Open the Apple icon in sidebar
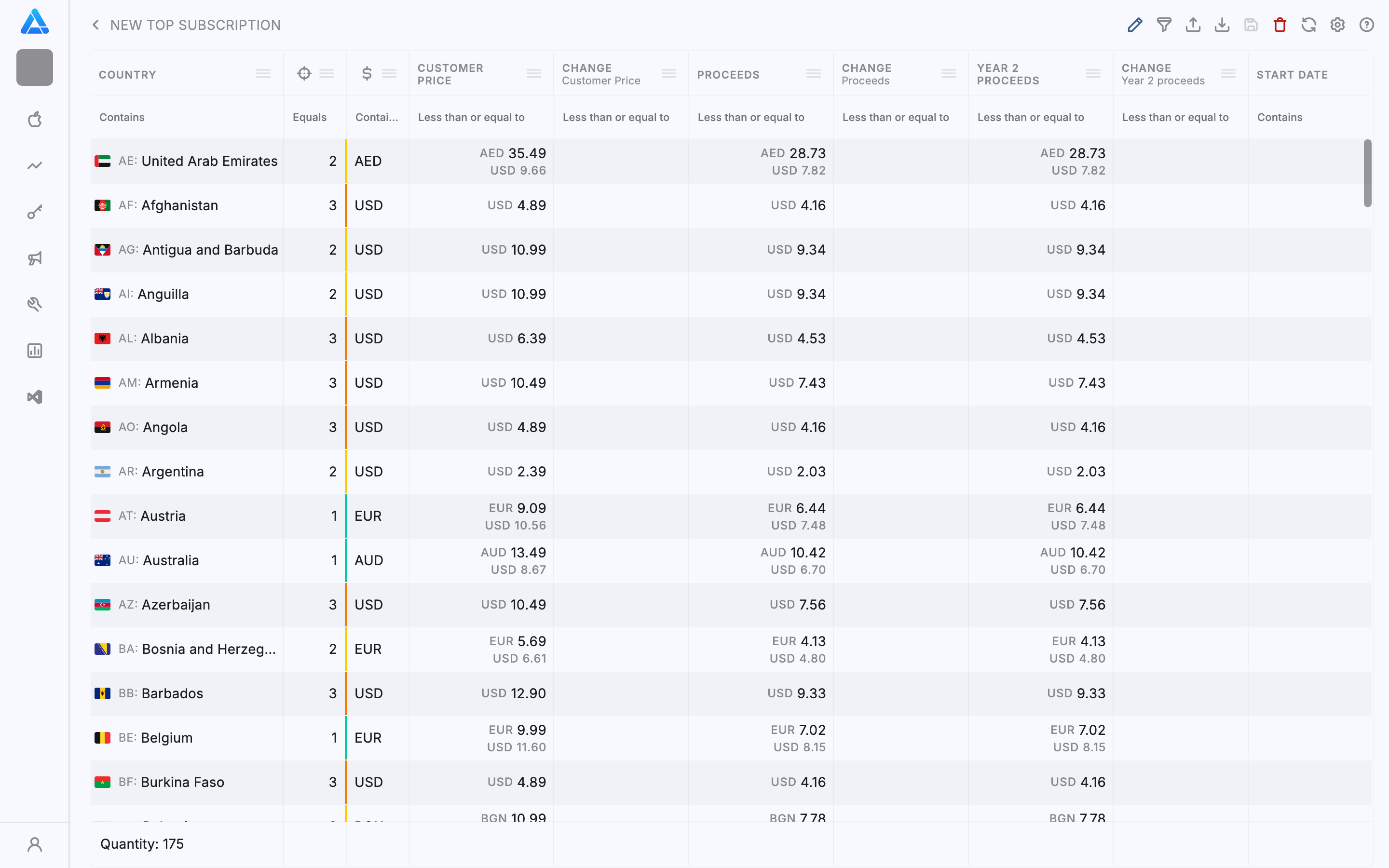 tap(34, 120)
